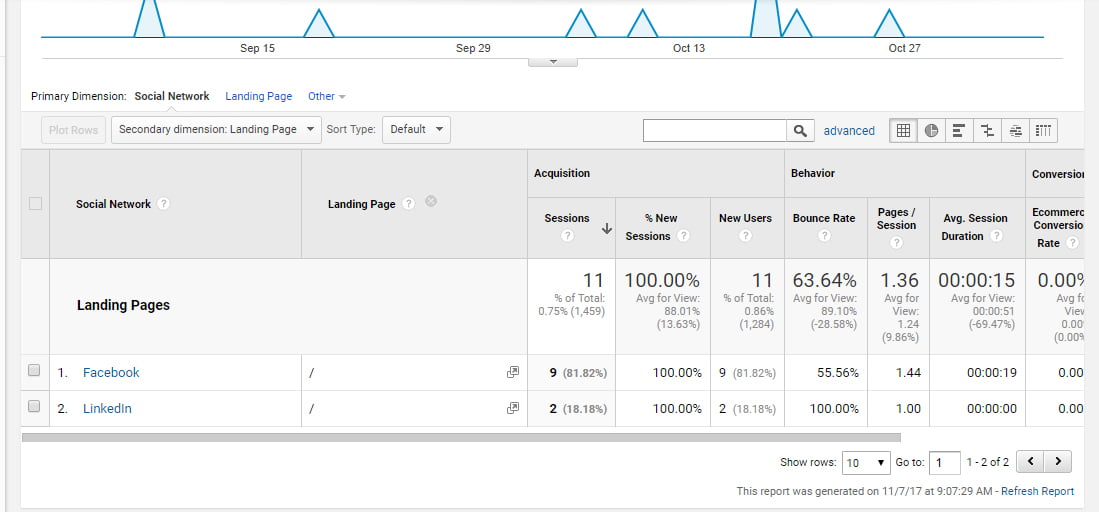Check the LinkedIn row checkbox
Screen dimensions: 1099x512
click(34, 406)
